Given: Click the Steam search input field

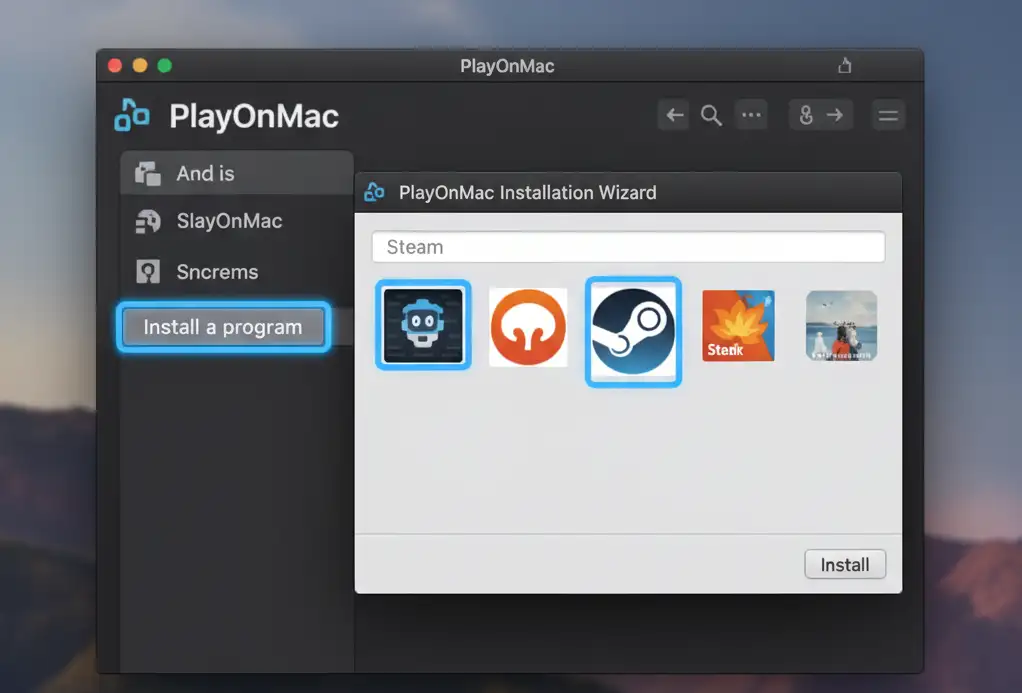Looking at the screenshot, I should (628, 246).
